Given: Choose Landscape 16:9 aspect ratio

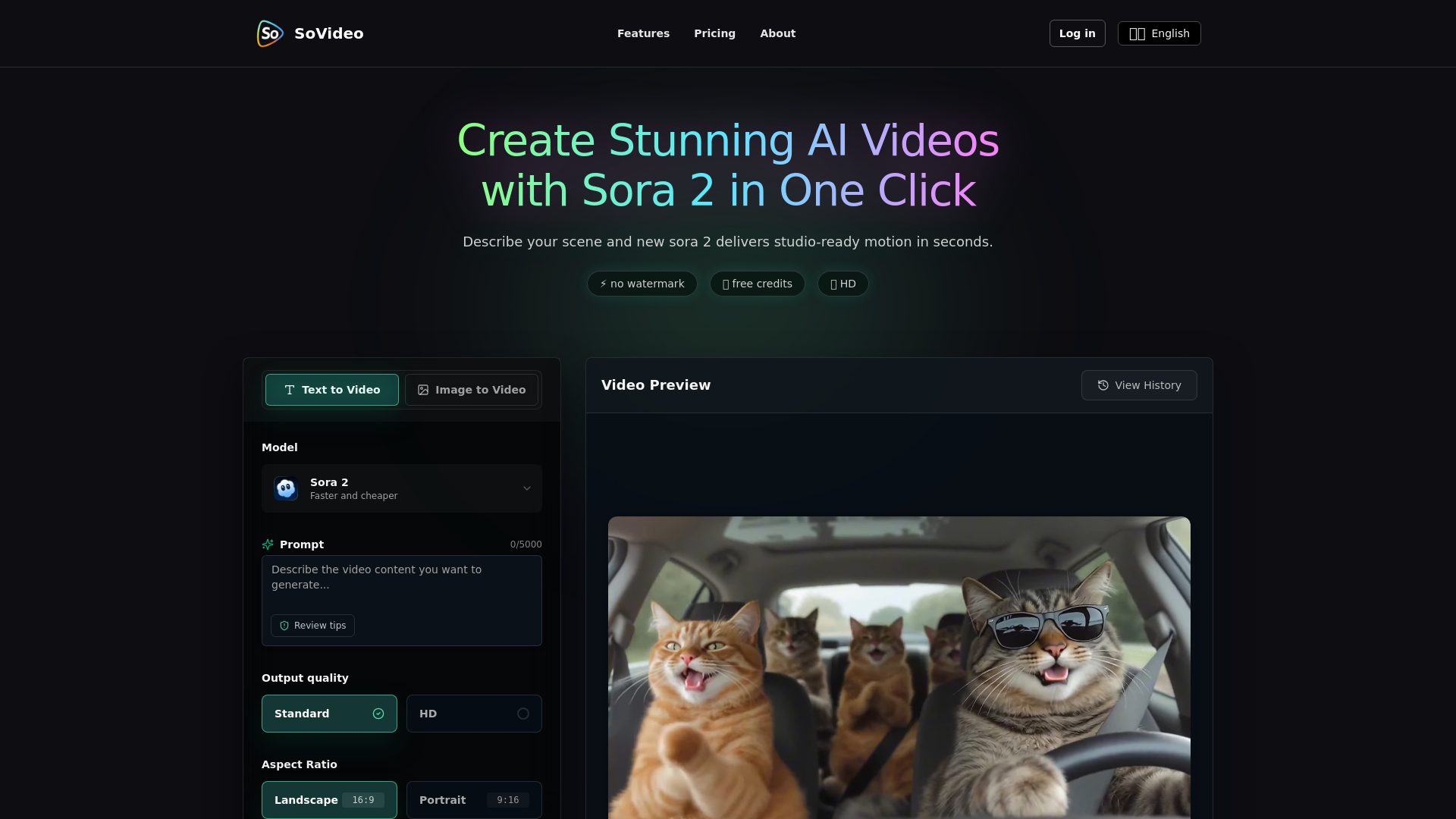Looking at the screenshot, I should coord(329,800).
